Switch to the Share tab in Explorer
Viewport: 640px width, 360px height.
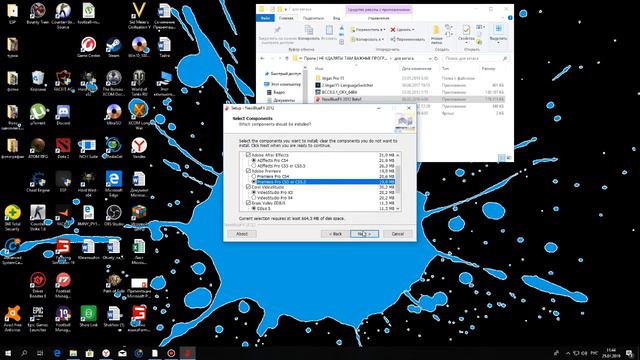313,18
